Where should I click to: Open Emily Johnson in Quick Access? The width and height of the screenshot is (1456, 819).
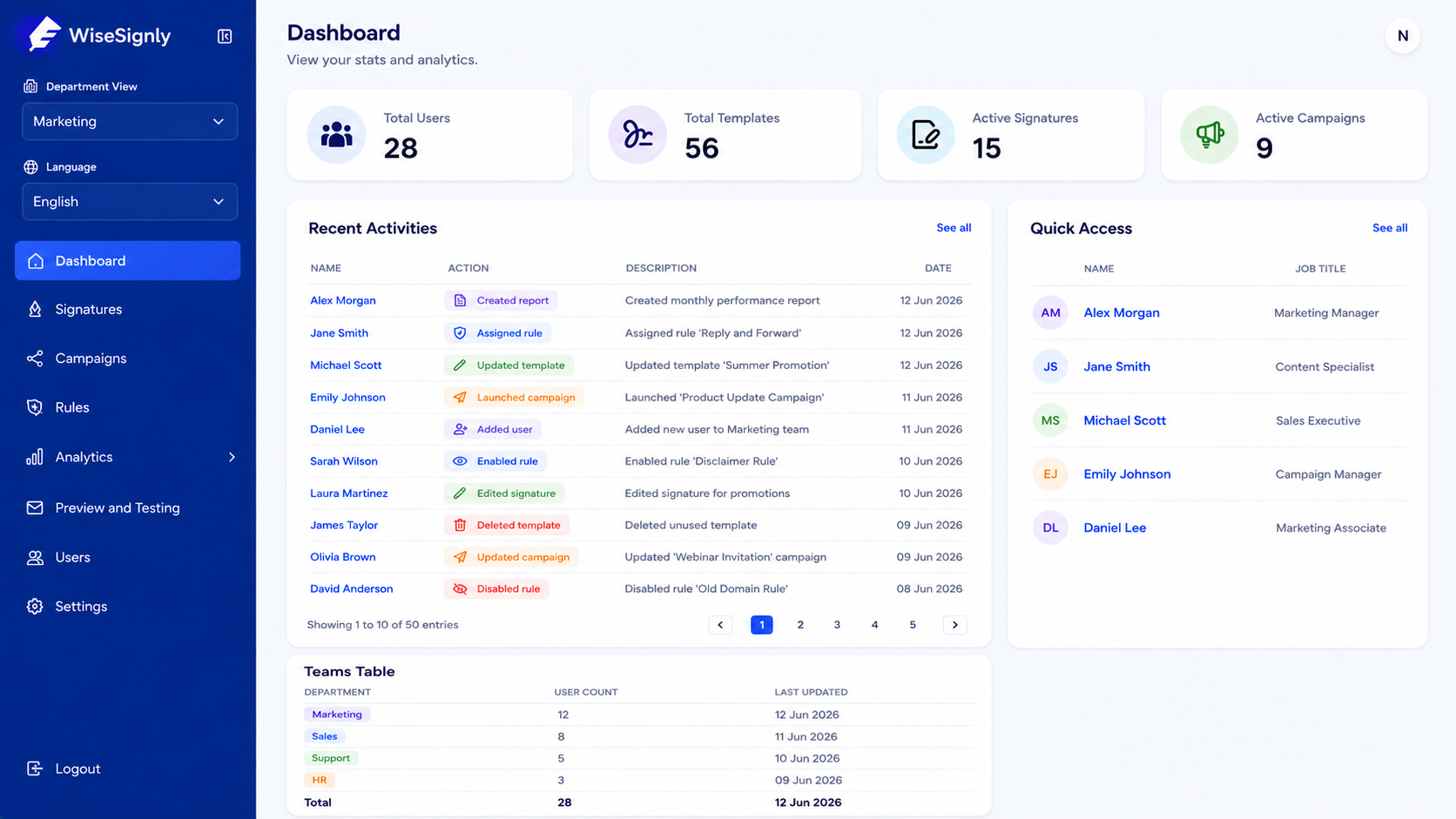coord(1127,474)
